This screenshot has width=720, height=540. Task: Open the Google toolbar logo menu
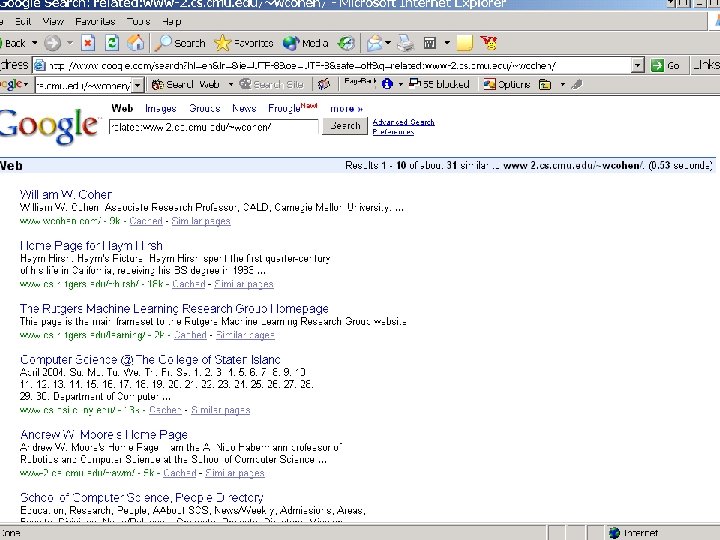(14, 84)
